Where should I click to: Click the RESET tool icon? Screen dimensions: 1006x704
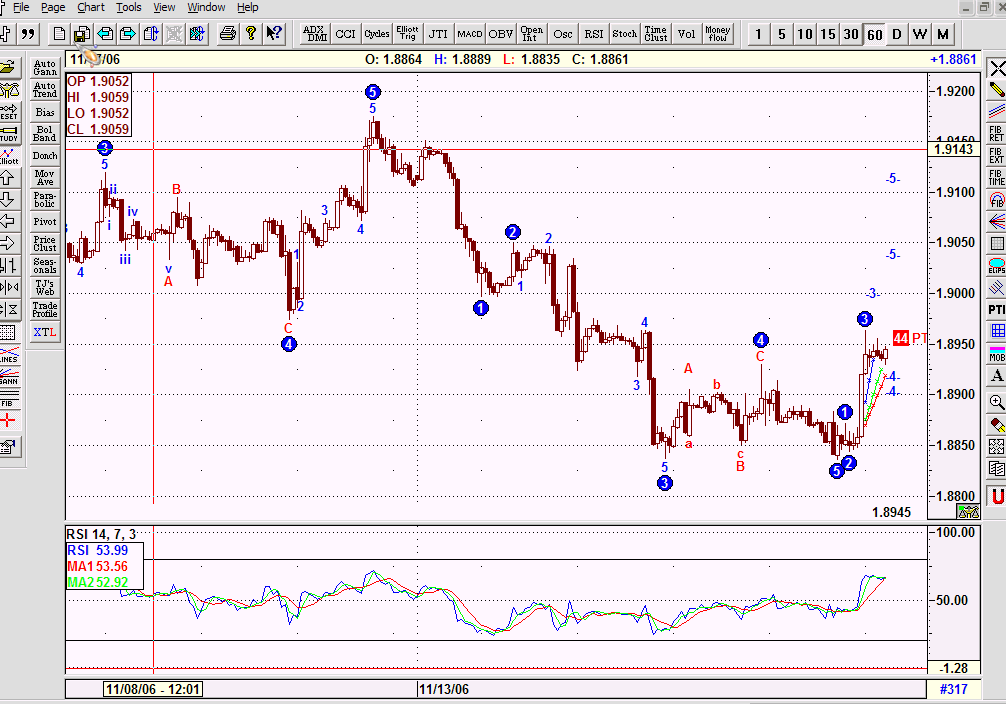pyautogui.click(x=8, y=112)
